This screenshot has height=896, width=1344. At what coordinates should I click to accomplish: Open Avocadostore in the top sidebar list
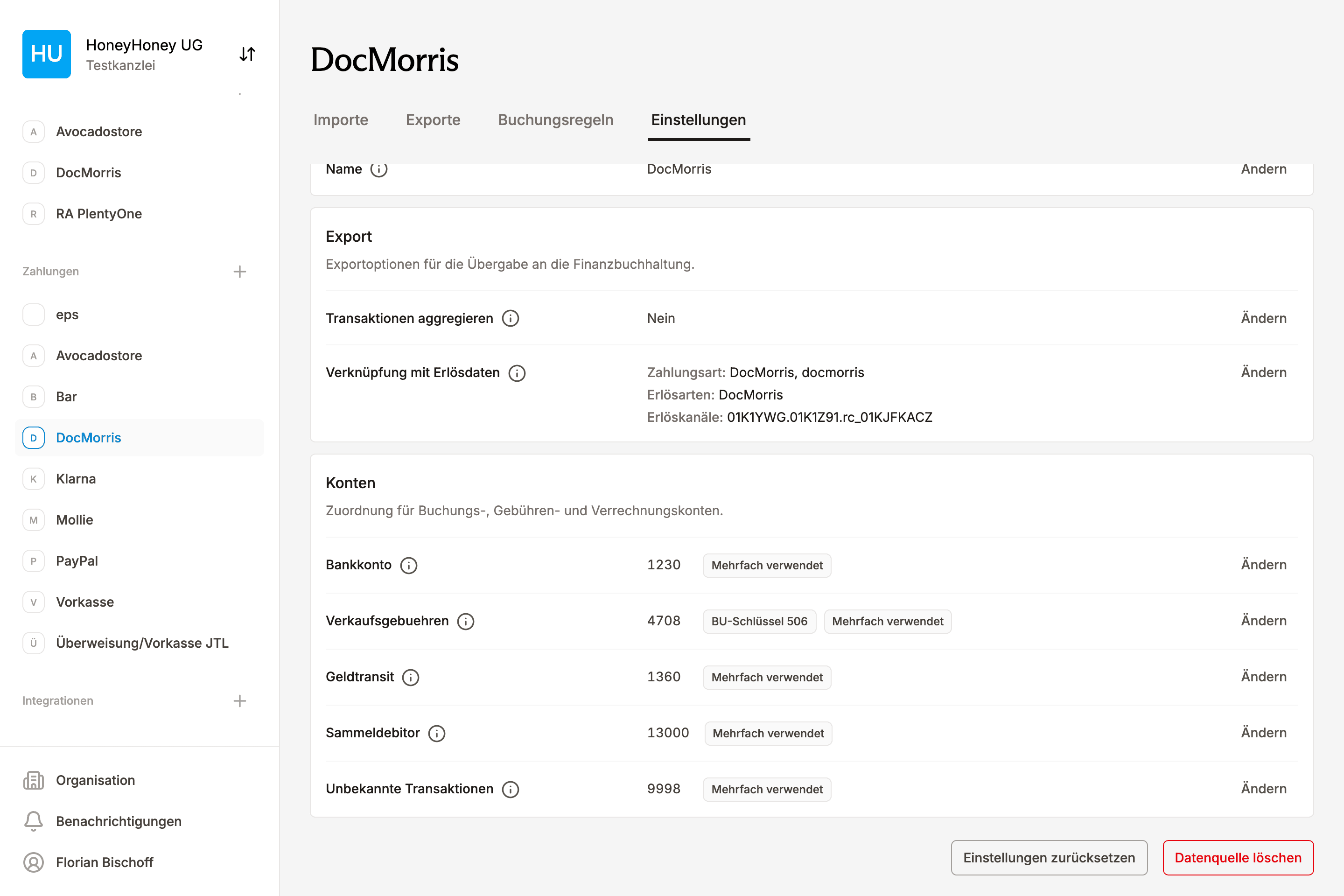click(x=140, y=132)
